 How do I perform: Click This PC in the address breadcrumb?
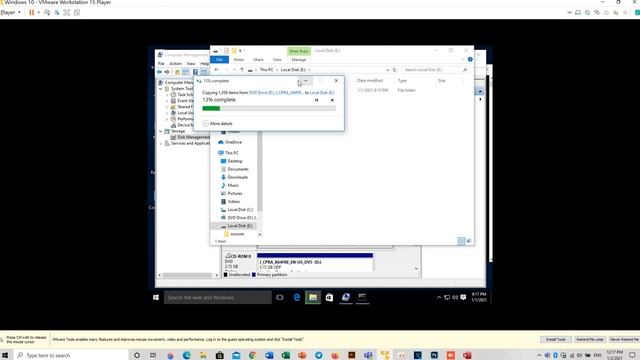click(267, 70)
